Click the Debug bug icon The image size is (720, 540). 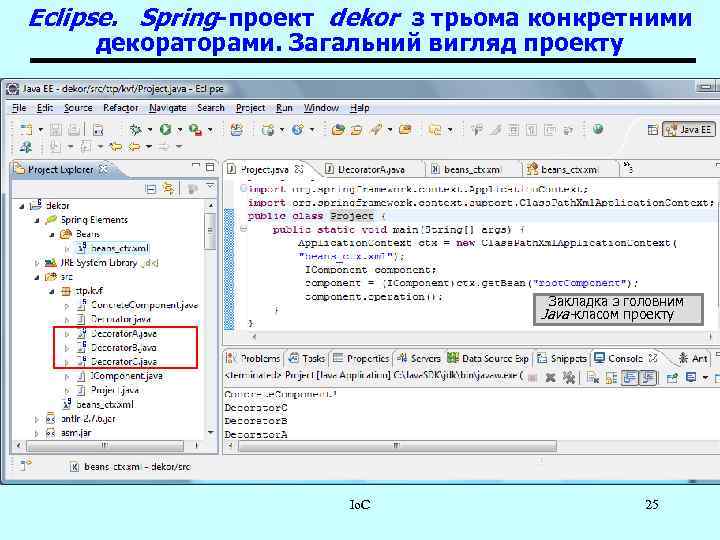coord(135,130)
